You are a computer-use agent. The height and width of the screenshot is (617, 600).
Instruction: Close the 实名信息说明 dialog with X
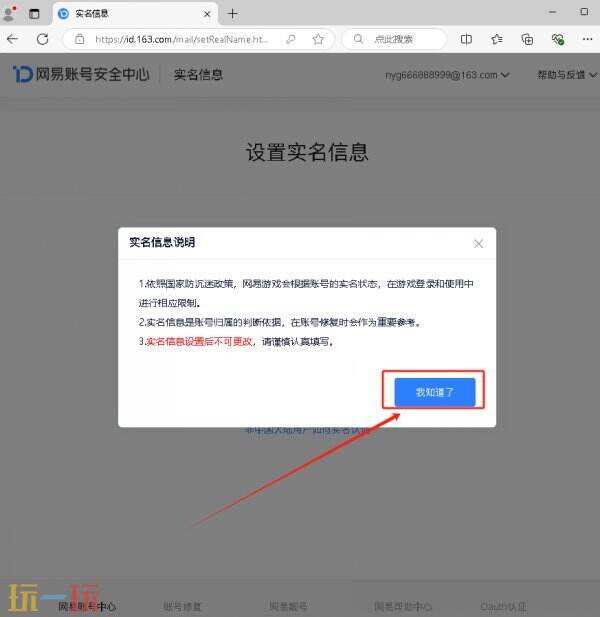[478, 244]
